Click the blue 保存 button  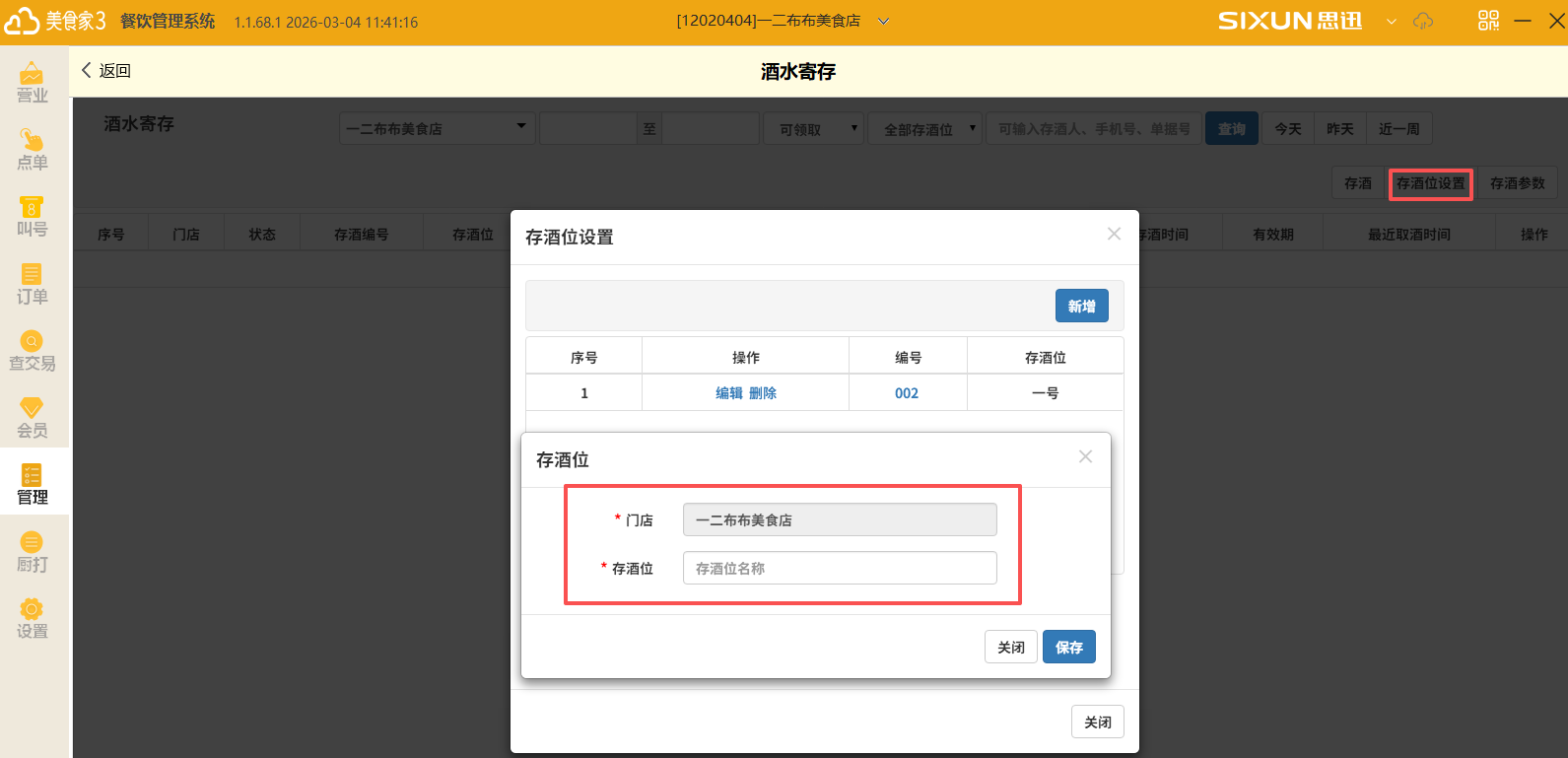(x=1068, y=648)
